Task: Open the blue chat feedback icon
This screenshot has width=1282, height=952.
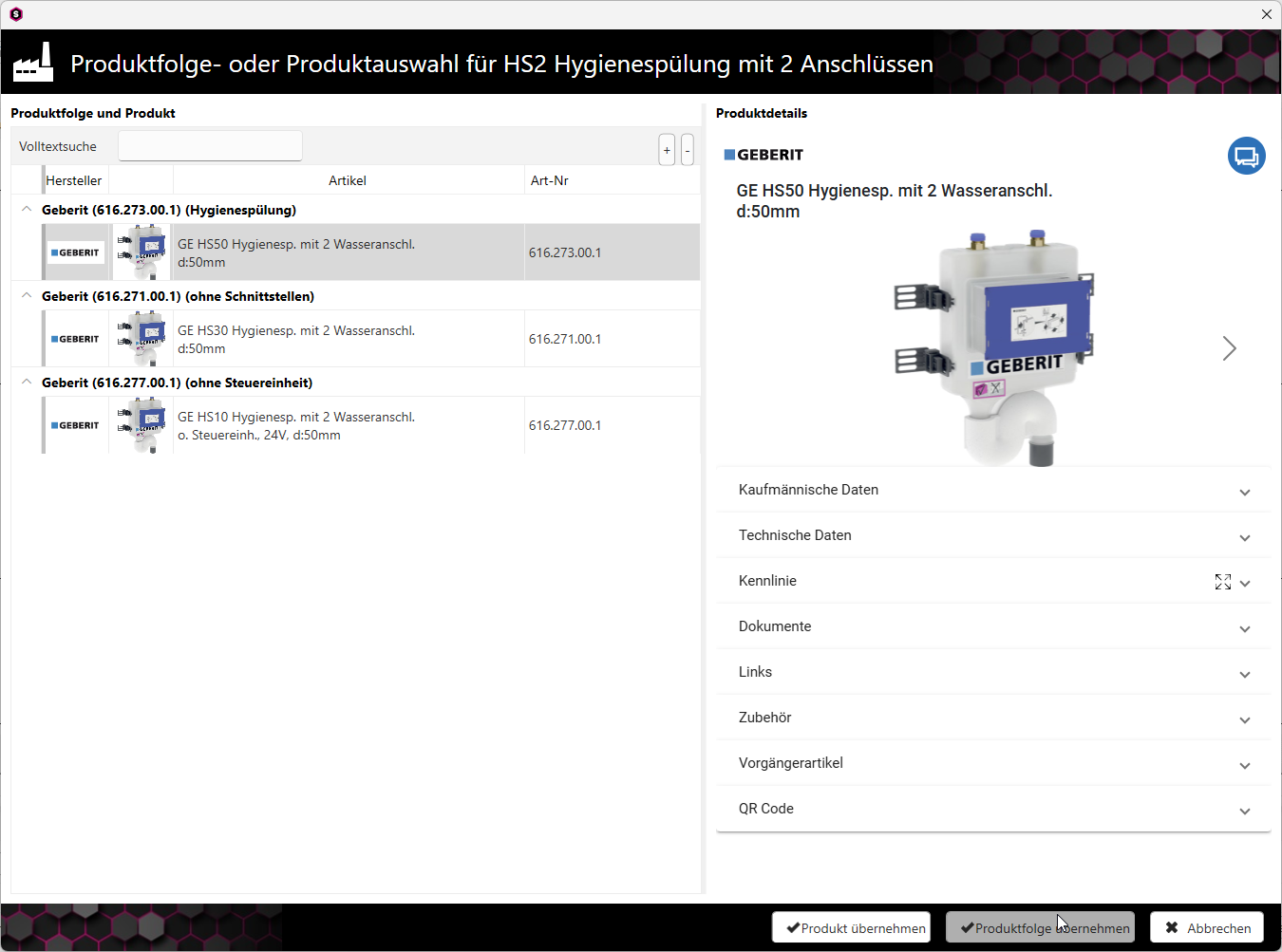Action: tap(1246, 156)
